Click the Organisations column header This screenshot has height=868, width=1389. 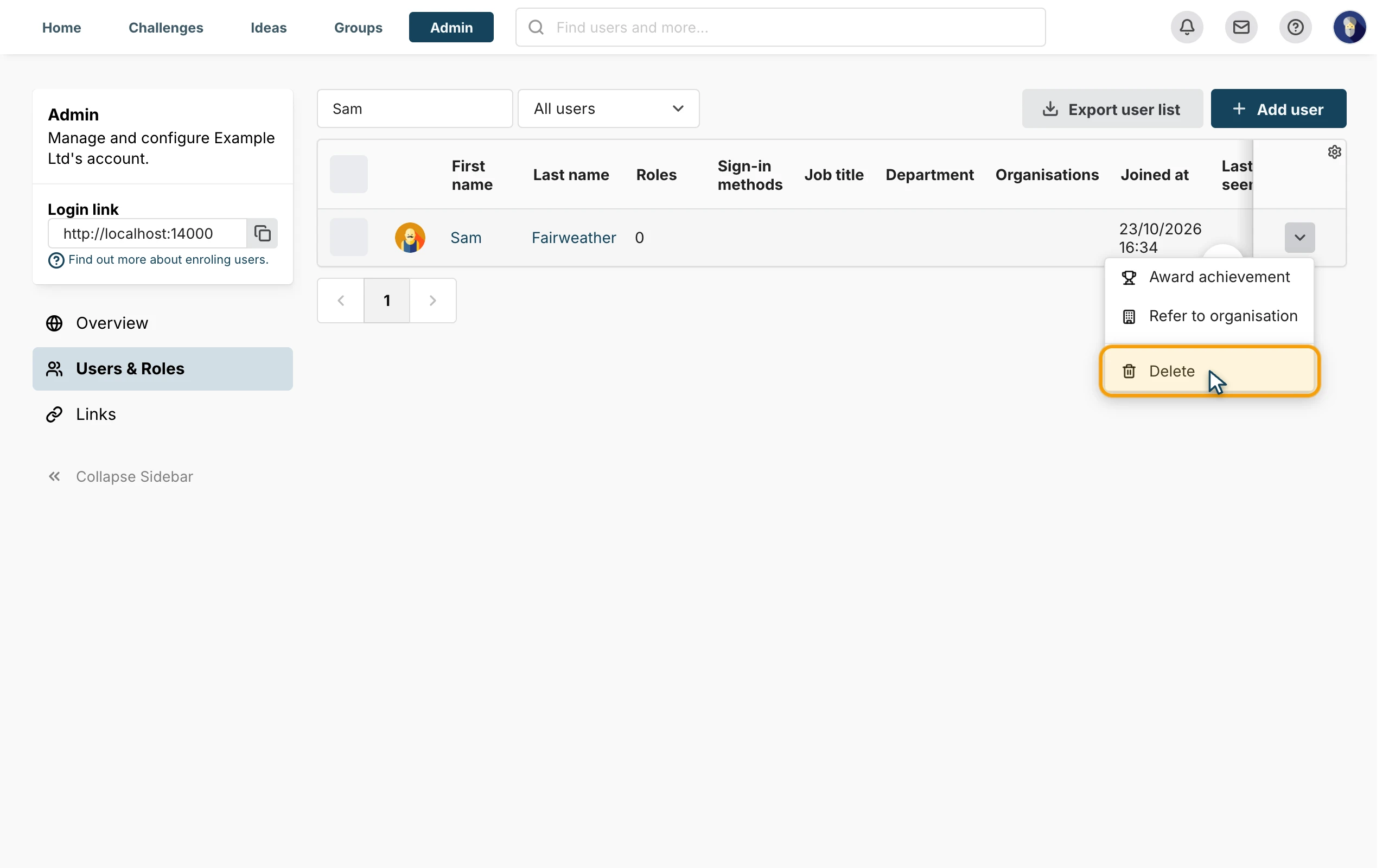pyautogui.click(x=1047, y=175)
